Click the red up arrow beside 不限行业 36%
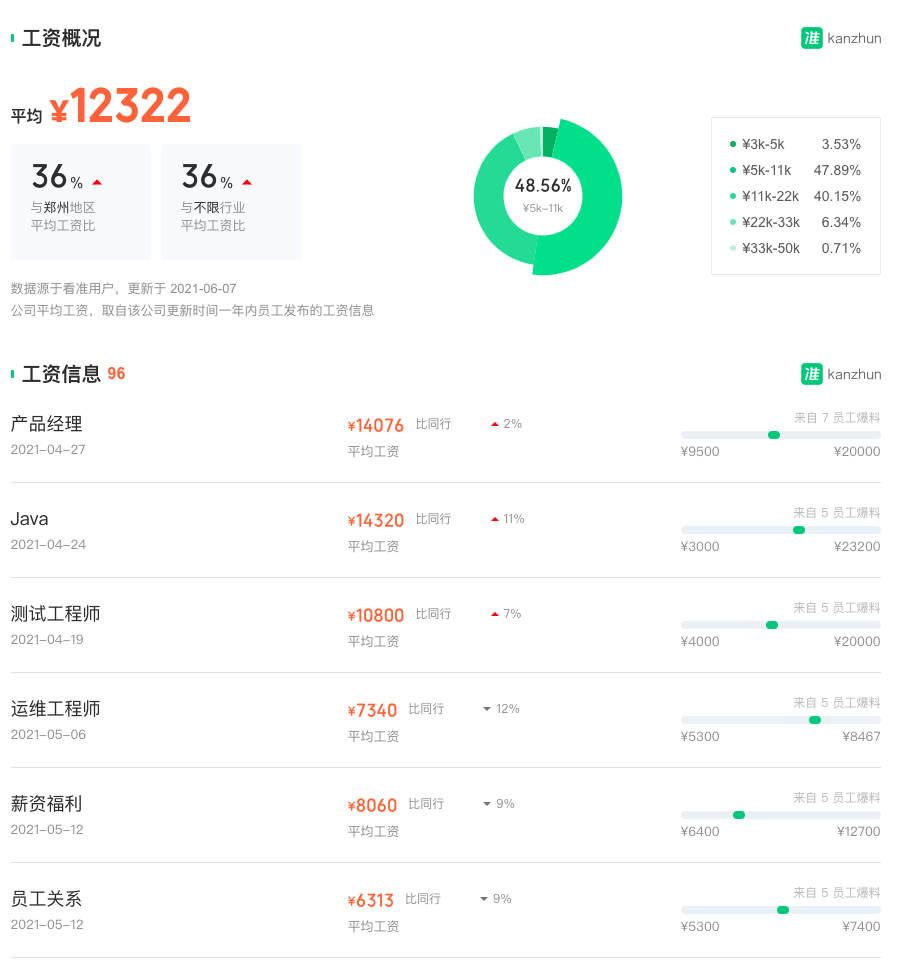This screenshot has height=980, width=904. 247,182
